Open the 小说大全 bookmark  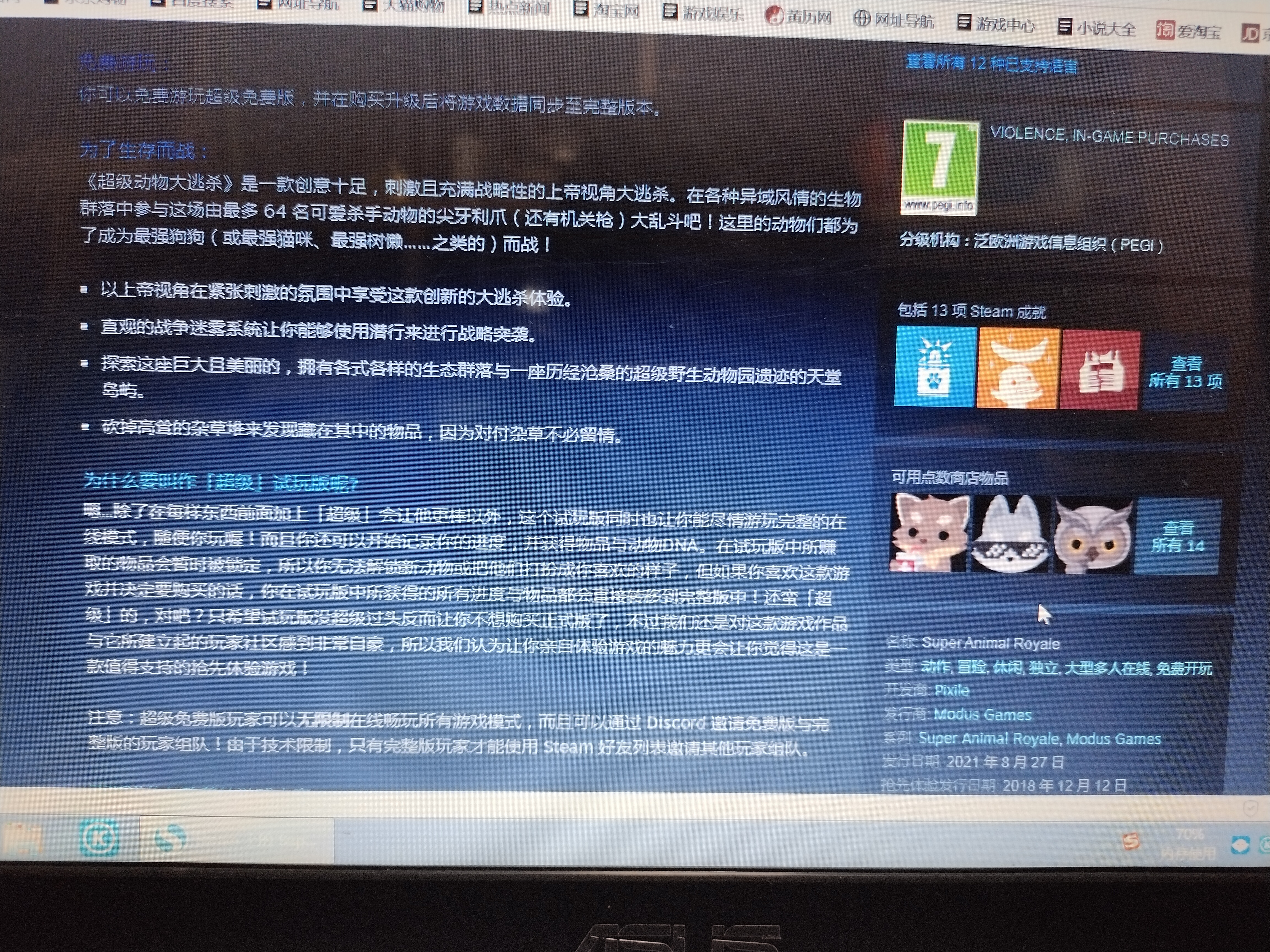point(1097,27)
